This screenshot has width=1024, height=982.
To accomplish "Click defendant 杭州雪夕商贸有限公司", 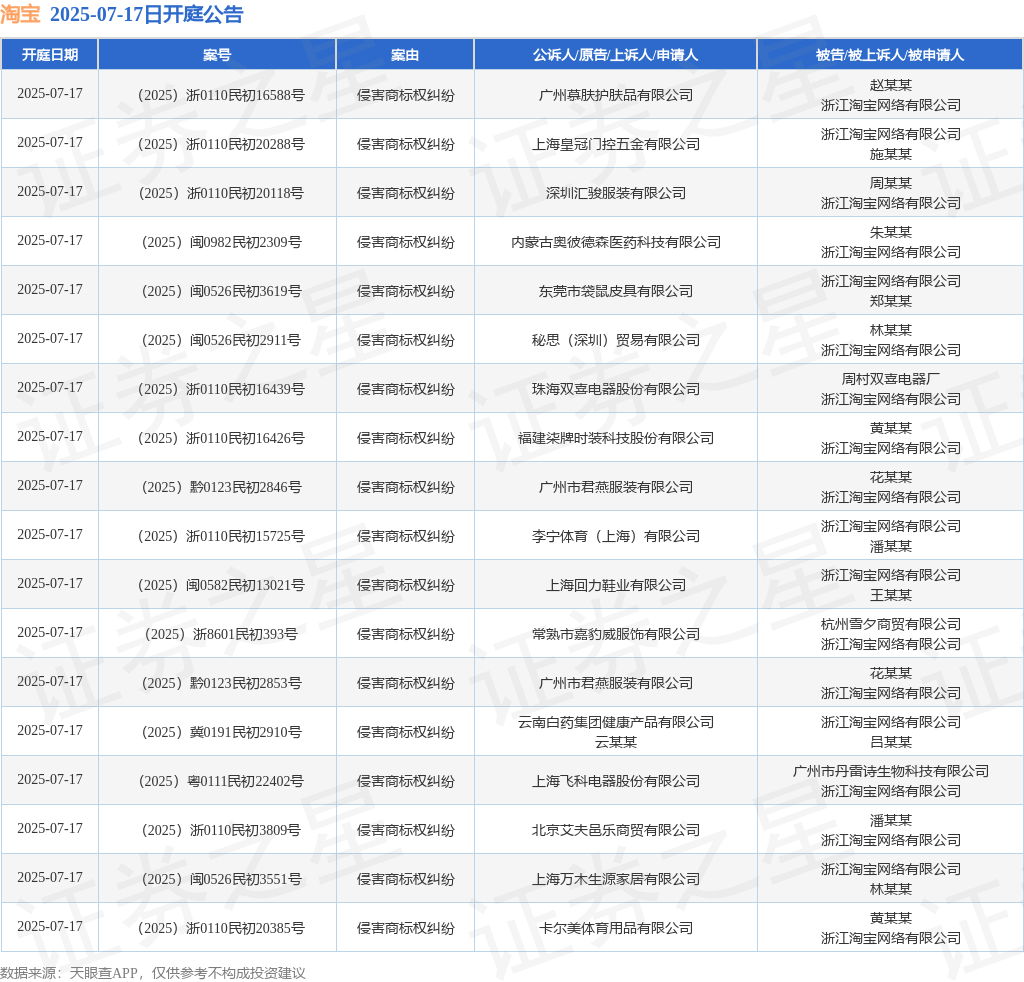I will coord(890,624).
